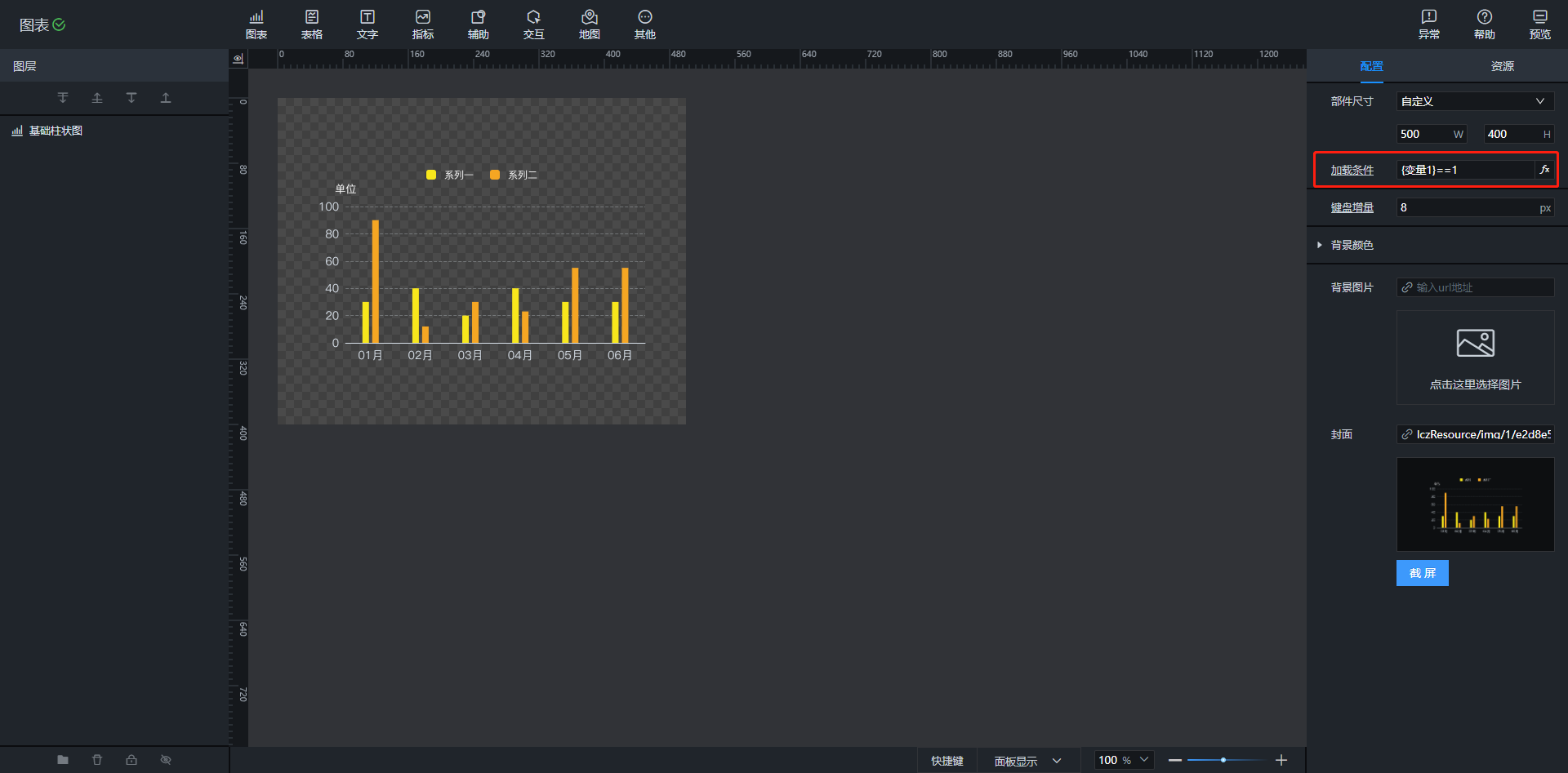
Task: Delete layer with trash icon
Action: [x=97, y=760]
